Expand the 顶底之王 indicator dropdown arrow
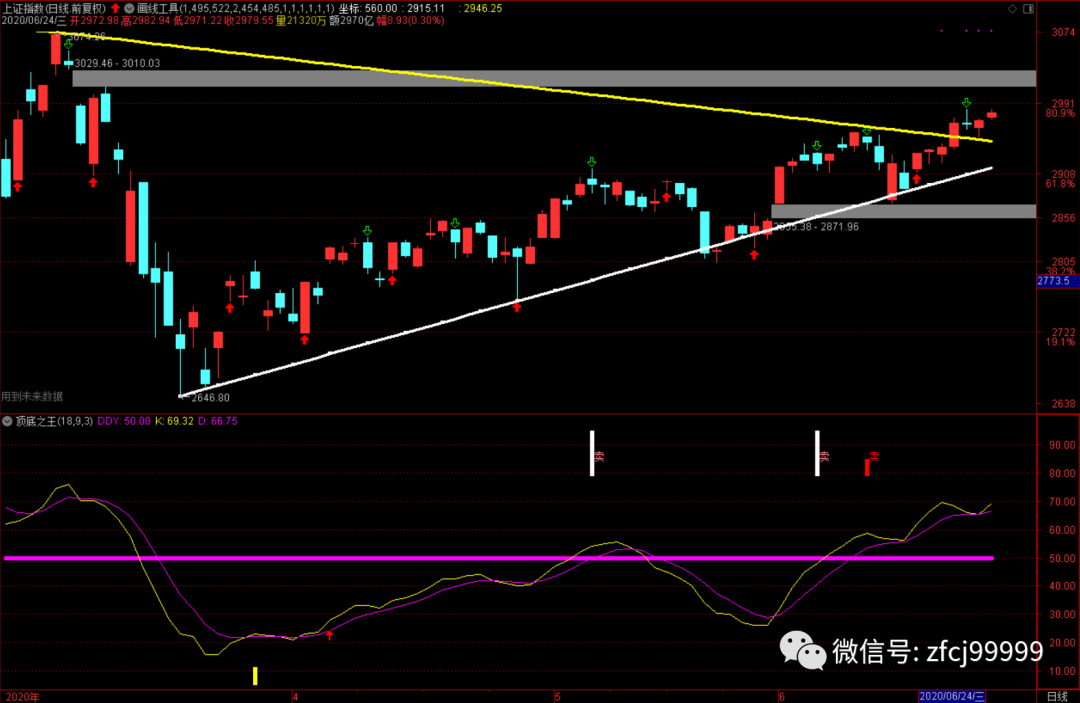 (7, 421)
